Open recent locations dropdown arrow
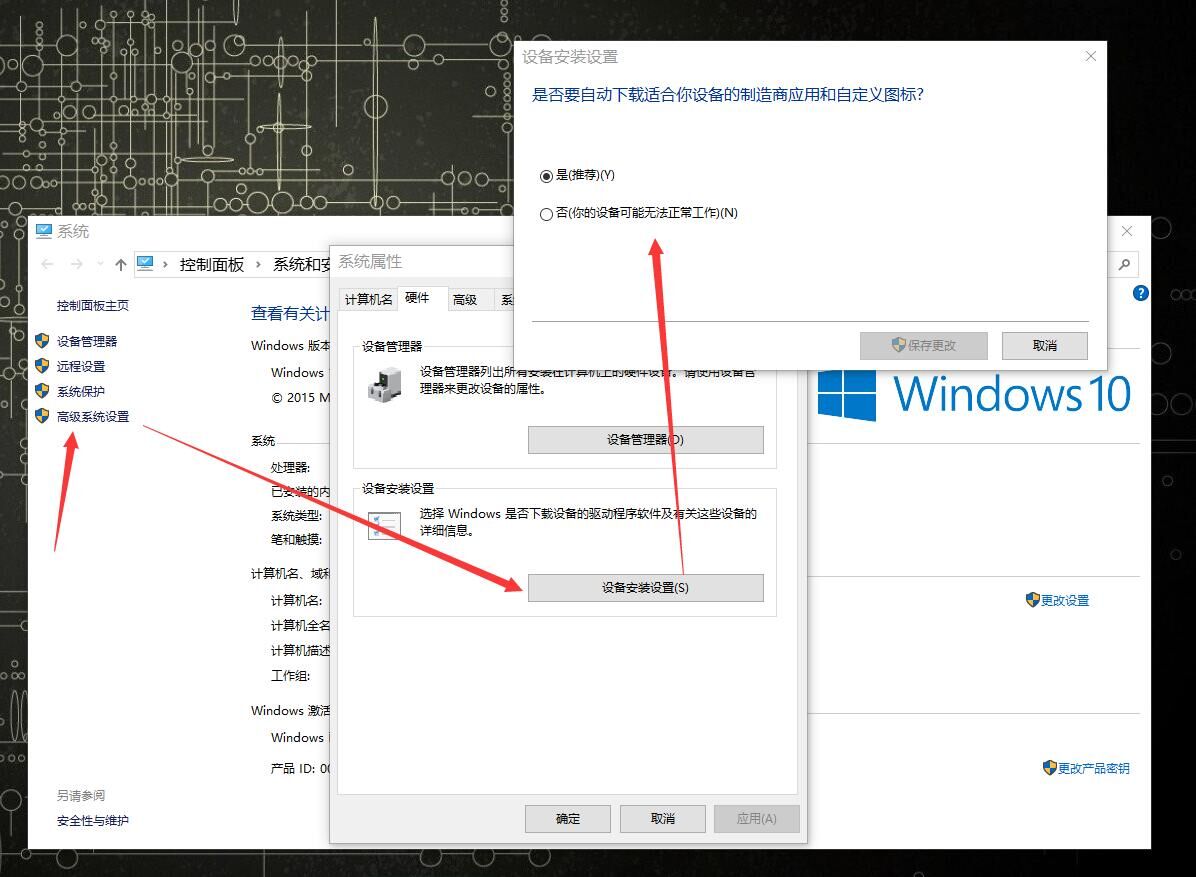1196x877 pixels. pos(100,265)
